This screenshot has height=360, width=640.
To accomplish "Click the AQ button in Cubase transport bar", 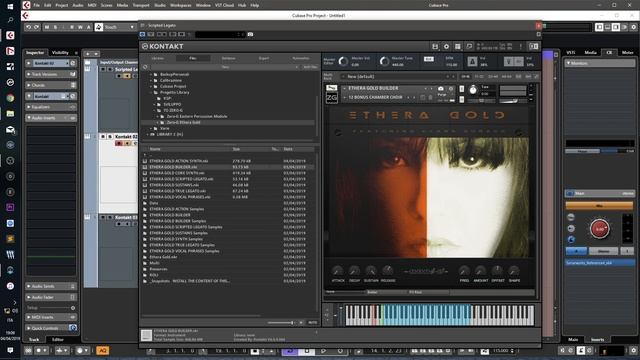I will (x=102, y=351).
